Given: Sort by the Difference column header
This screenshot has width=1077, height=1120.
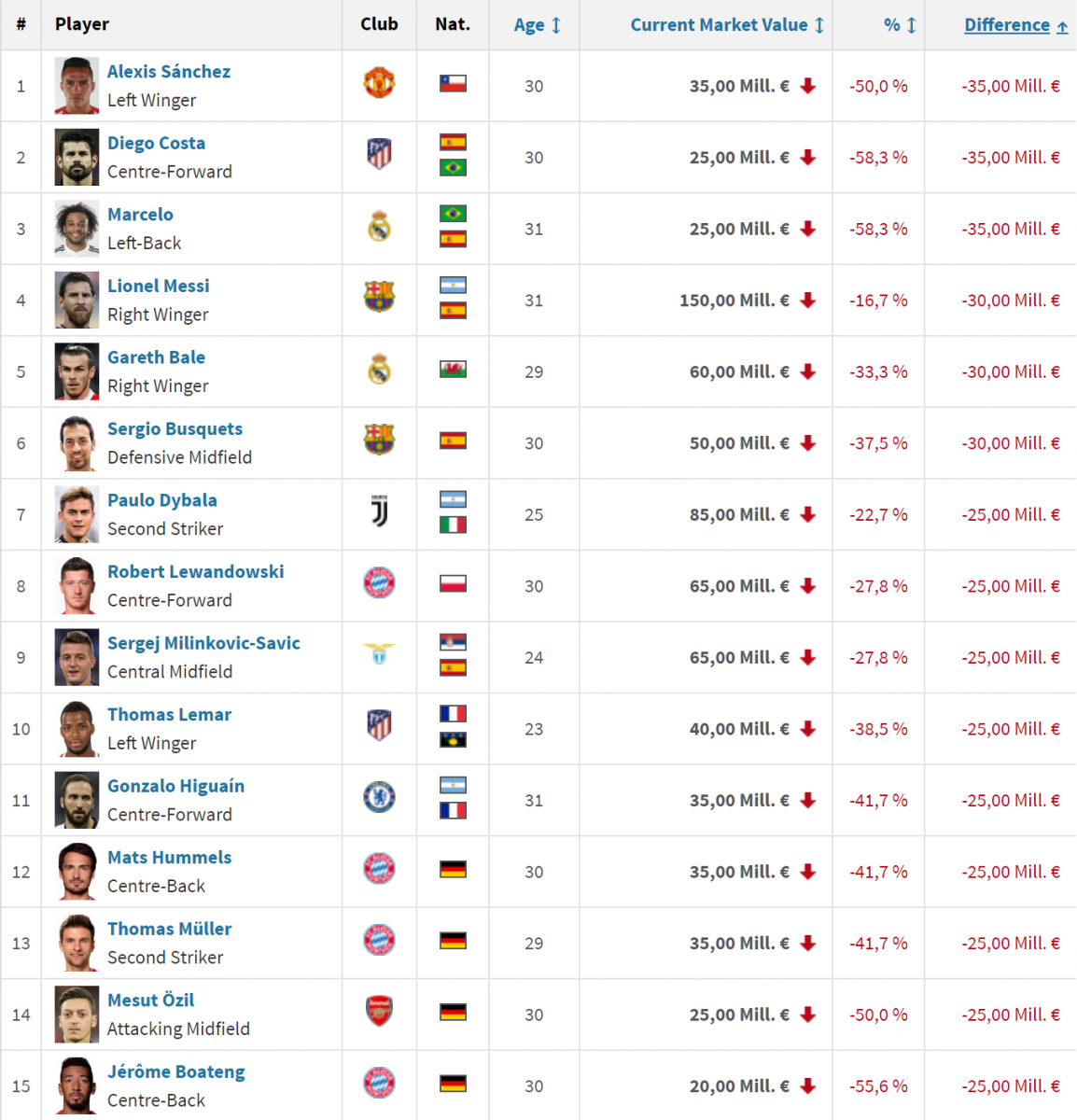Looking at the screenshot, I should [1016, 25].
